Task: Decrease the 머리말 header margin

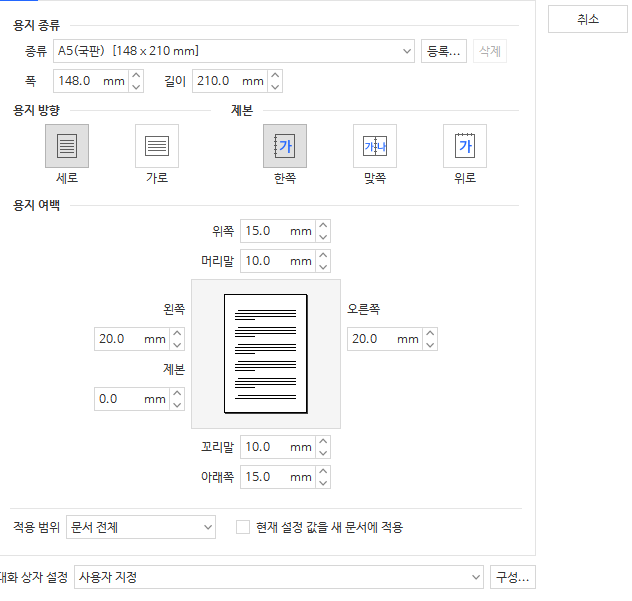Action: pyautogui.click(x=323, y=266)
